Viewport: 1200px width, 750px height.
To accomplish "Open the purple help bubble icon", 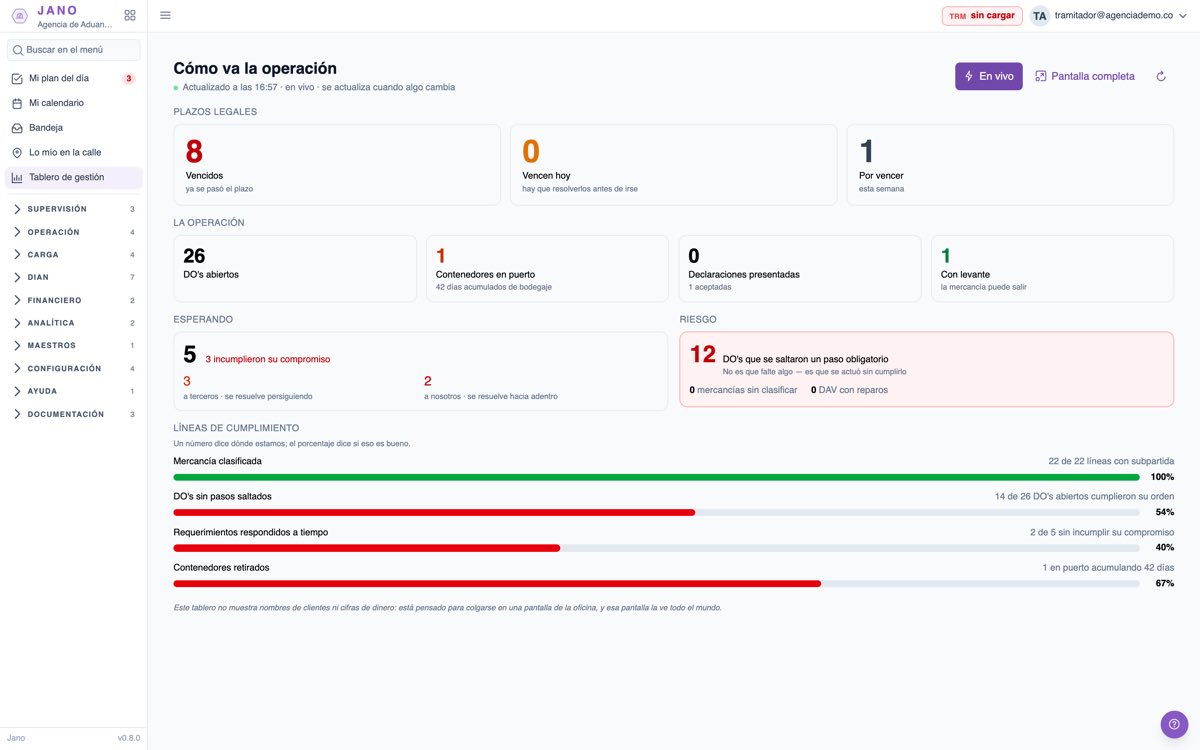I will (1174, 724).
